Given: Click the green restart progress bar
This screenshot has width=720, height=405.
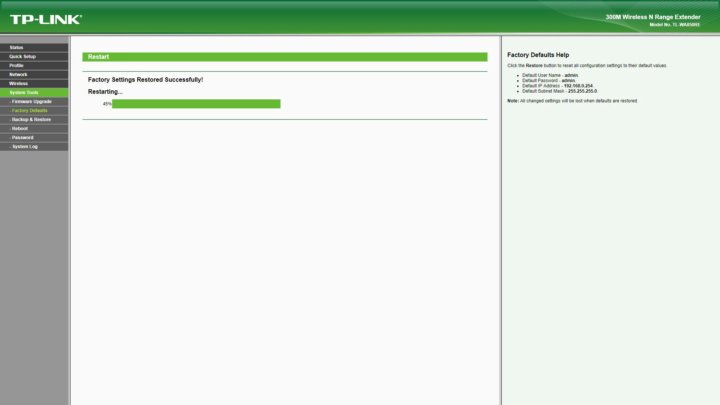Looking at the screenshot, I should pos(196,104).
